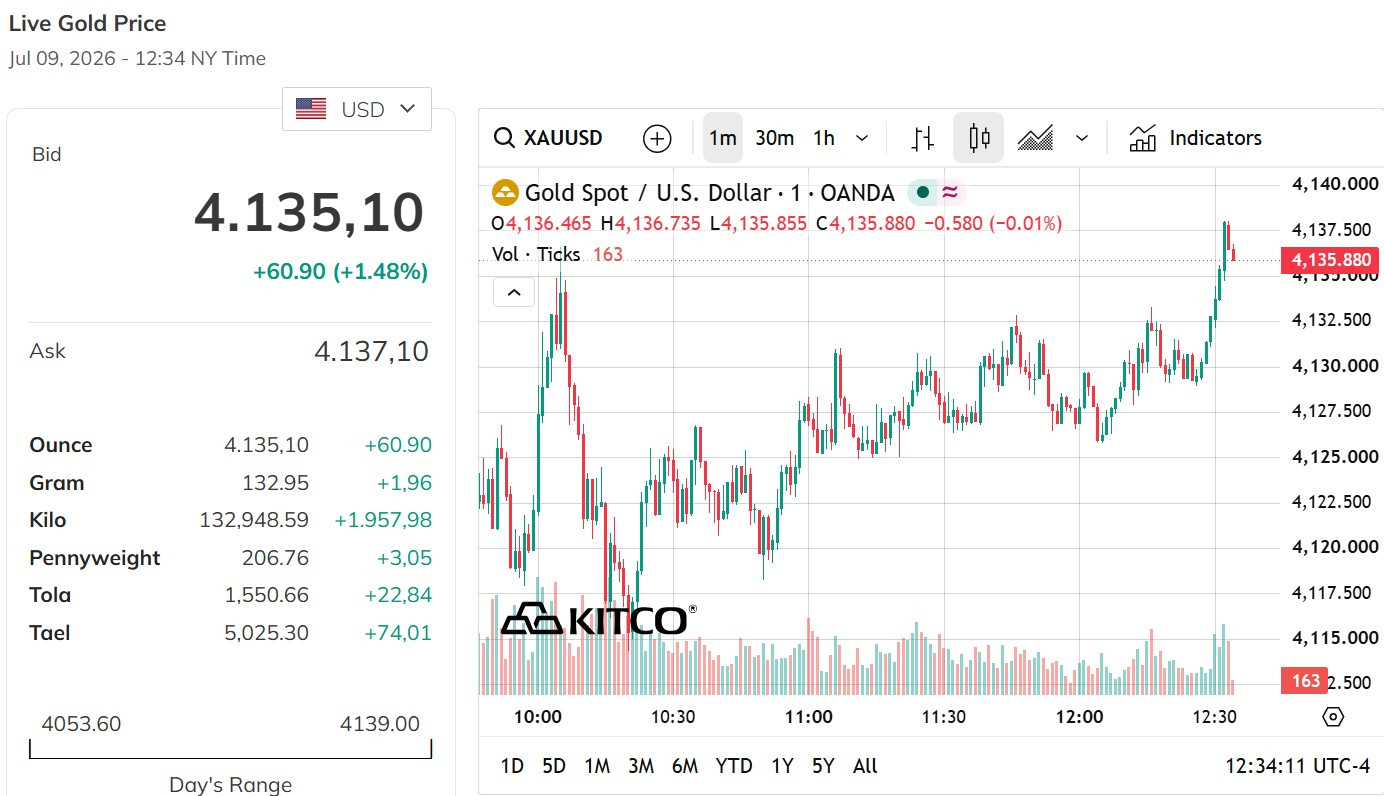Viewport: 1384px width, 796px height.
Task: Open the USD currency dropdown
Action: tap(357, 109)
